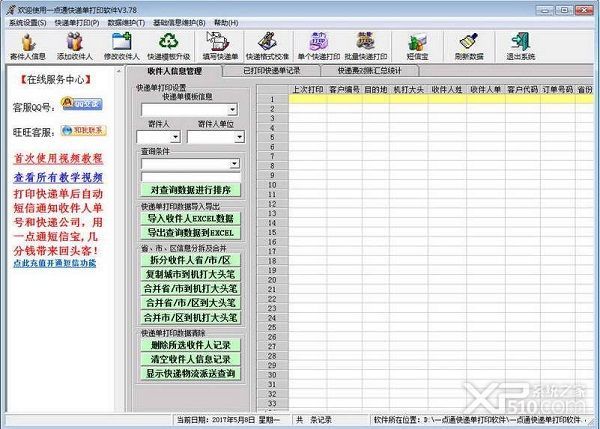Click the 批量快递打印 icon
This screenshot has width=600, height=429.
(366, 46)
